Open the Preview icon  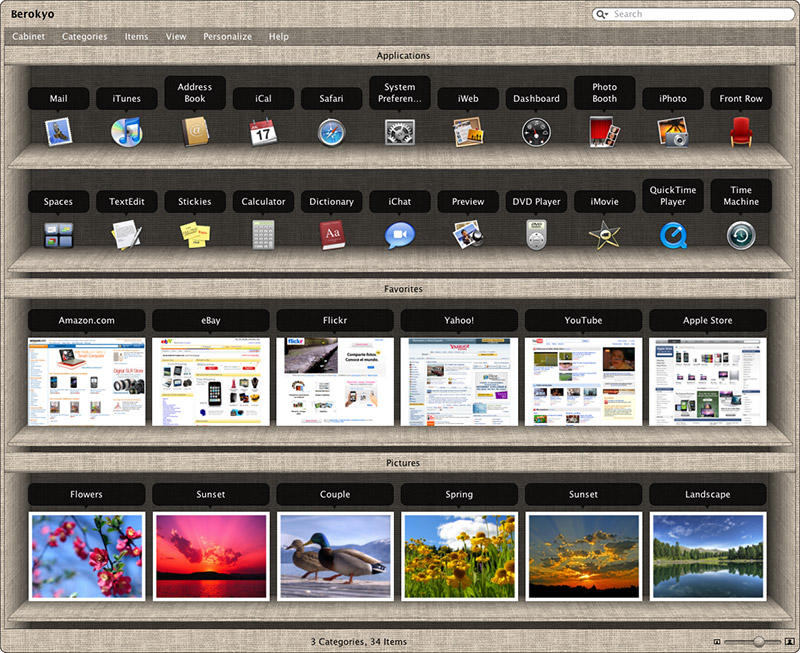click(468, 235)
